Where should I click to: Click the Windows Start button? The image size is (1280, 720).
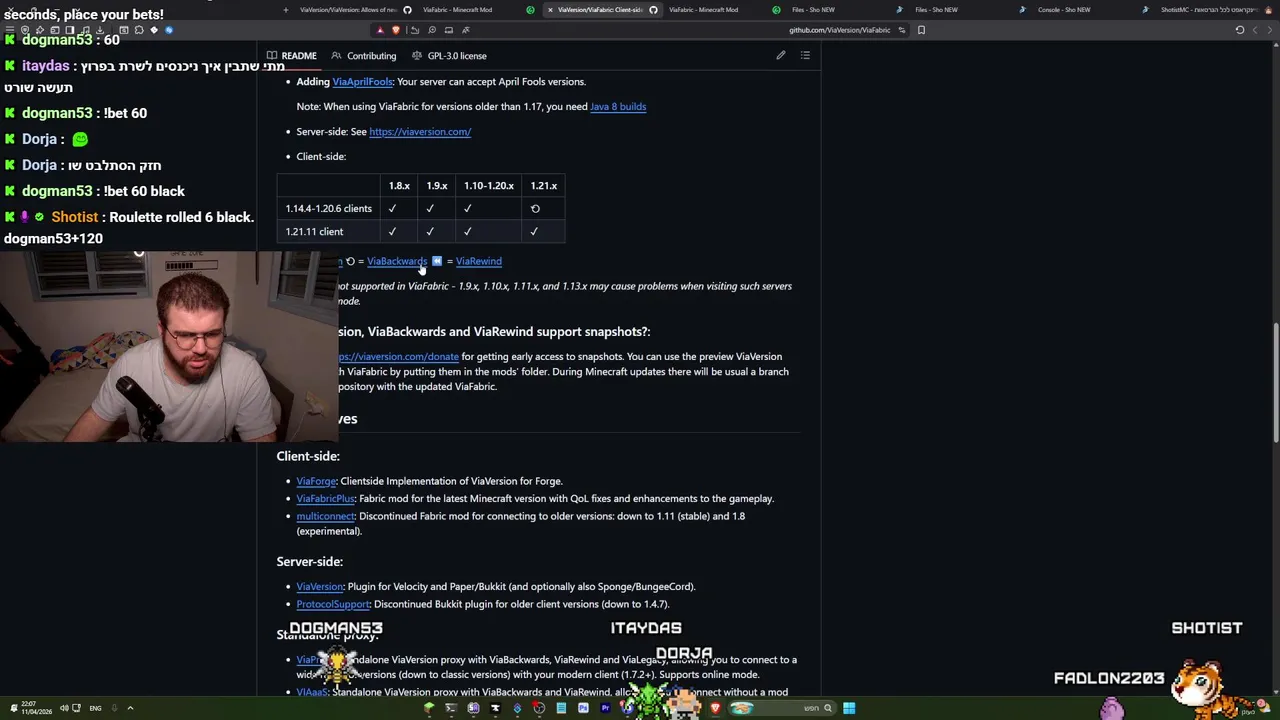pyautogui.click(x=849, y=708)
